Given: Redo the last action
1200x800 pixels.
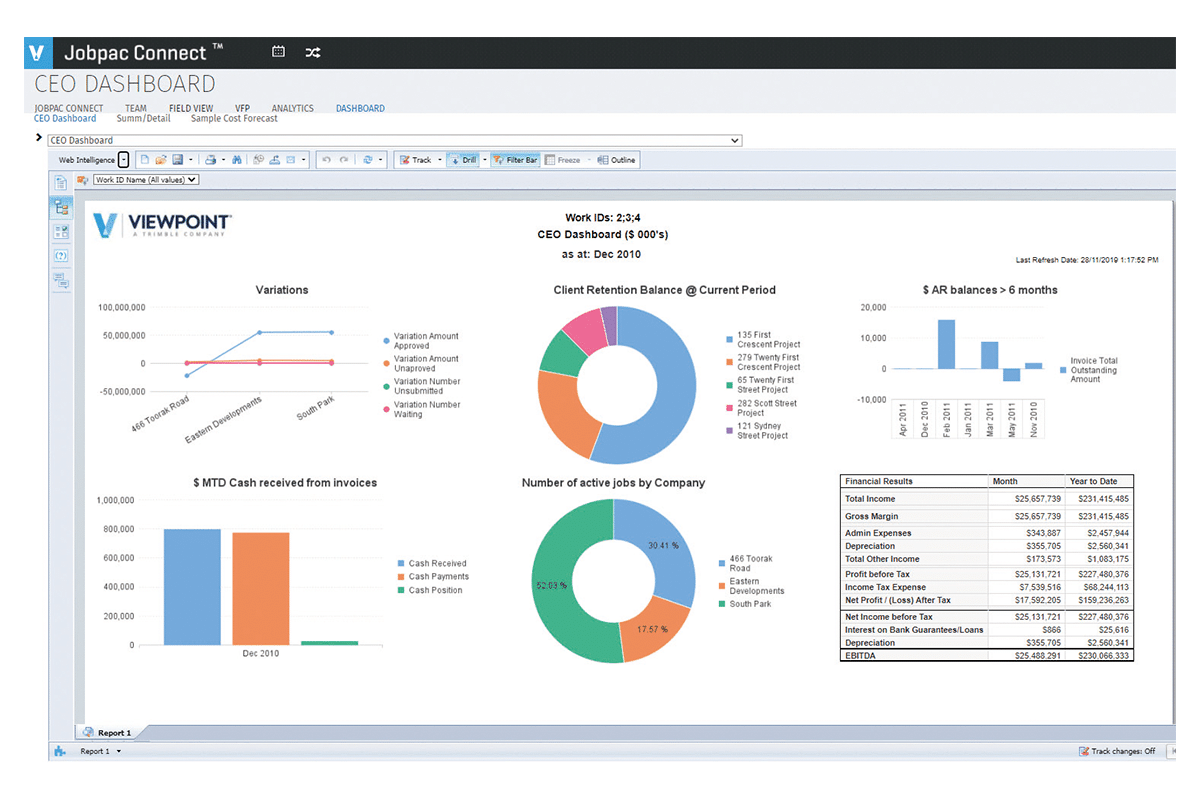Looking at the screenshot, I should tap(344, 160).
